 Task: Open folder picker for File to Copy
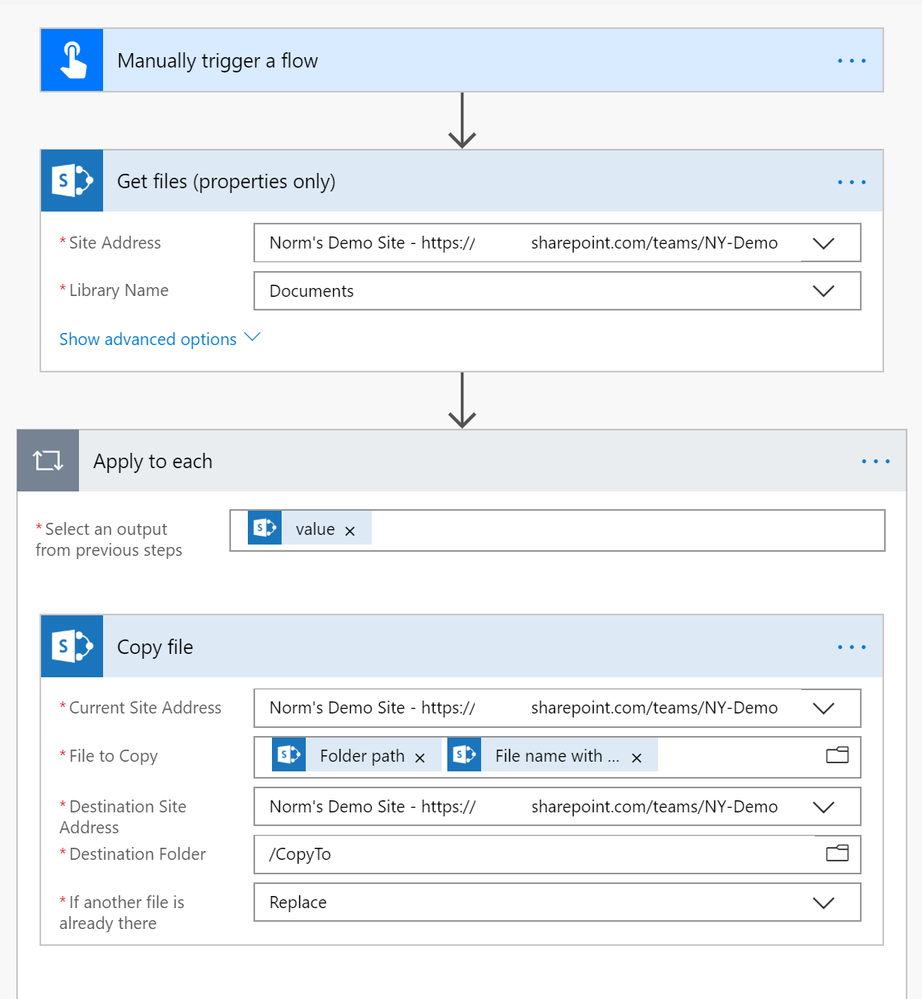(x=837, y=756)
